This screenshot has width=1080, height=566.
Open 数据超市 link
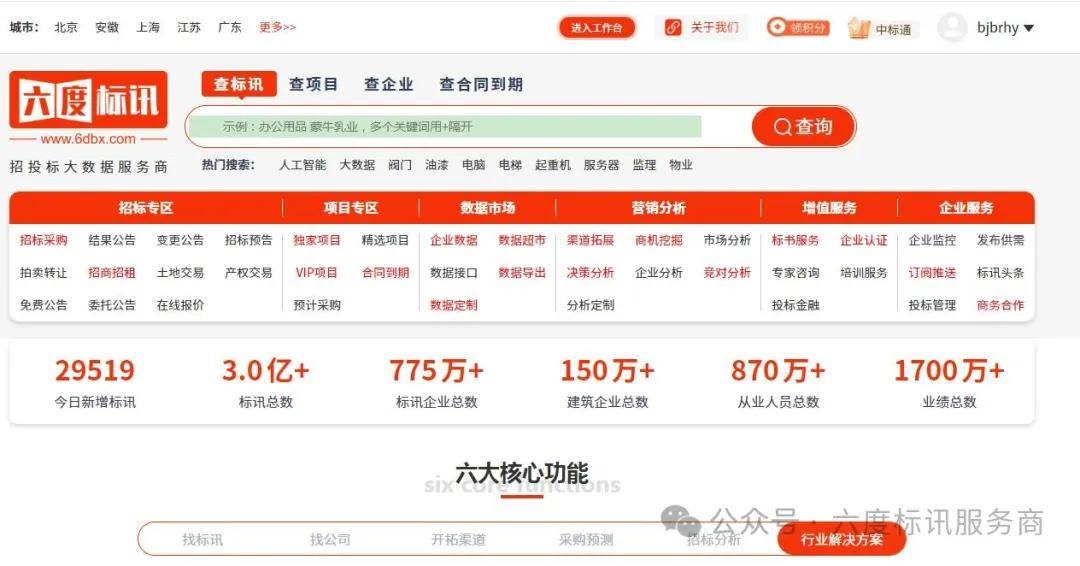point(522,240)
